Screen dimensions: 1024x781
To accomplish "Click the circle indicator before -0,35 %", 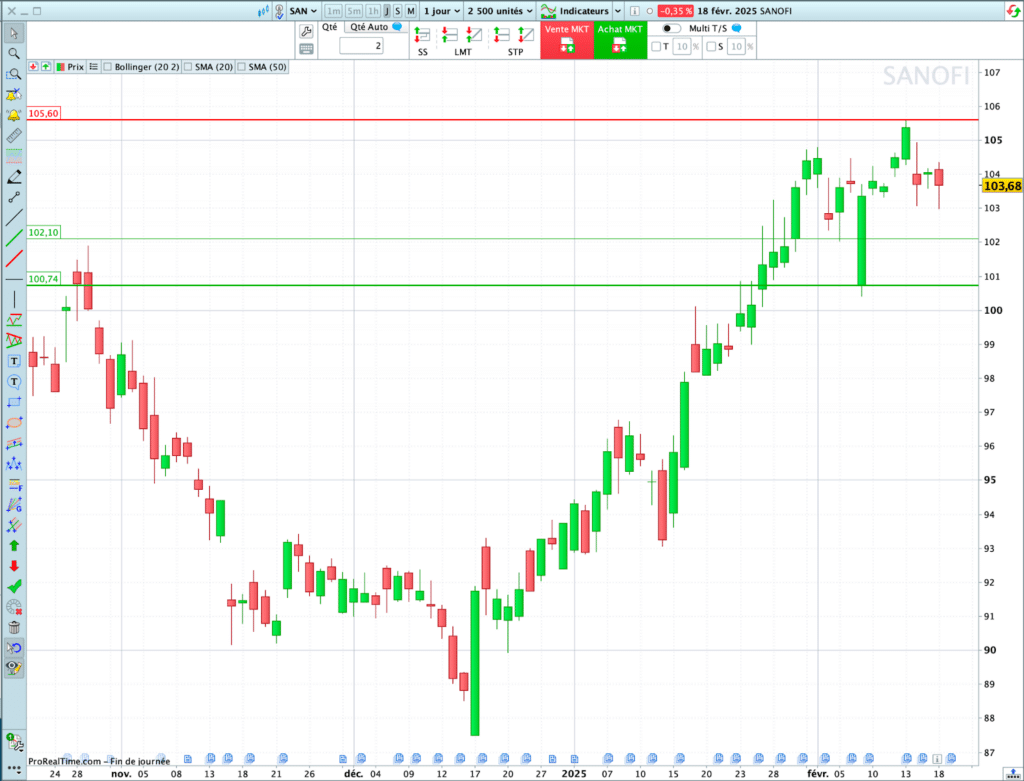I will (650, 11).
